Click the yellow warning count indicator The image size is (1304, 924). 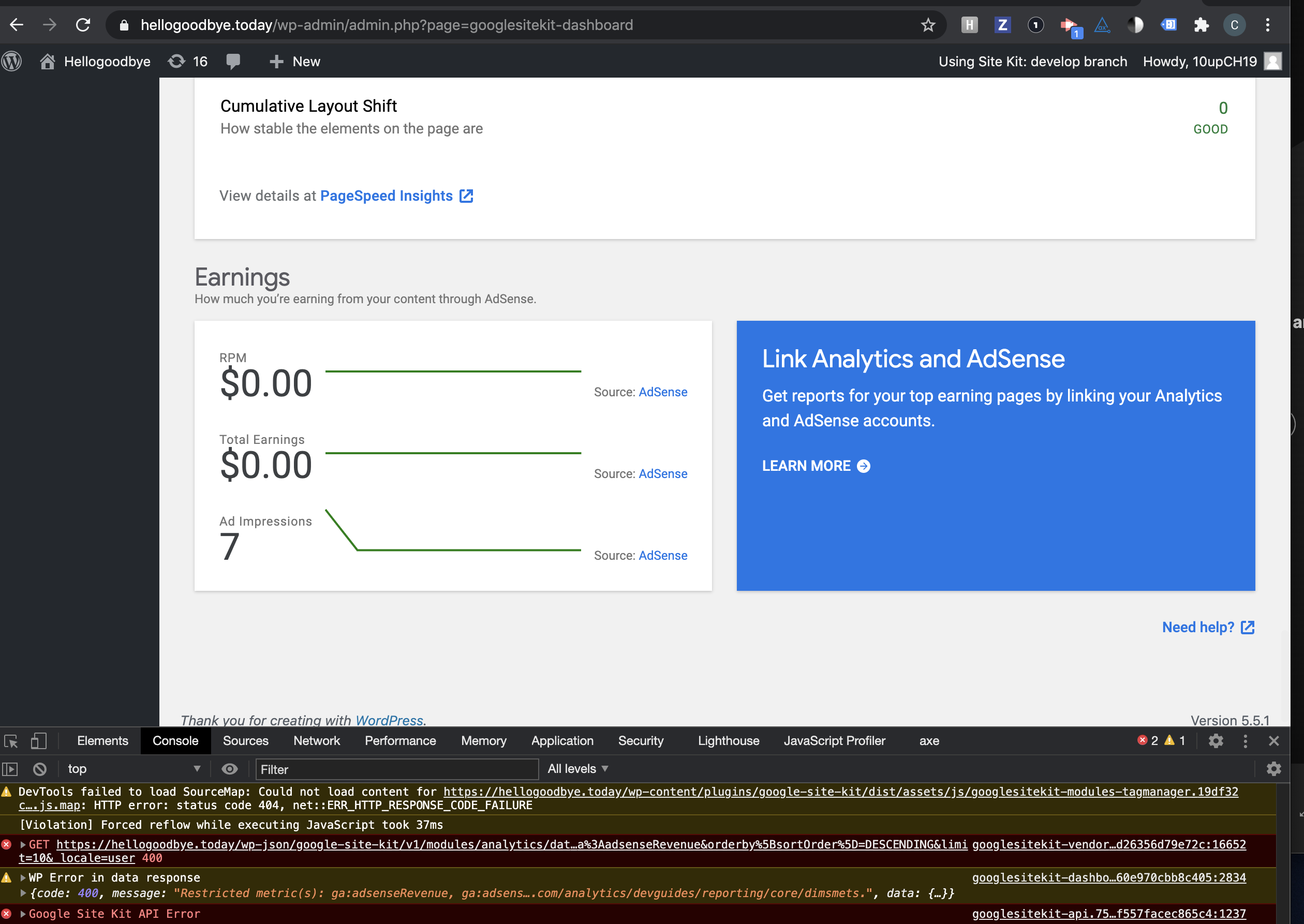1176,741
